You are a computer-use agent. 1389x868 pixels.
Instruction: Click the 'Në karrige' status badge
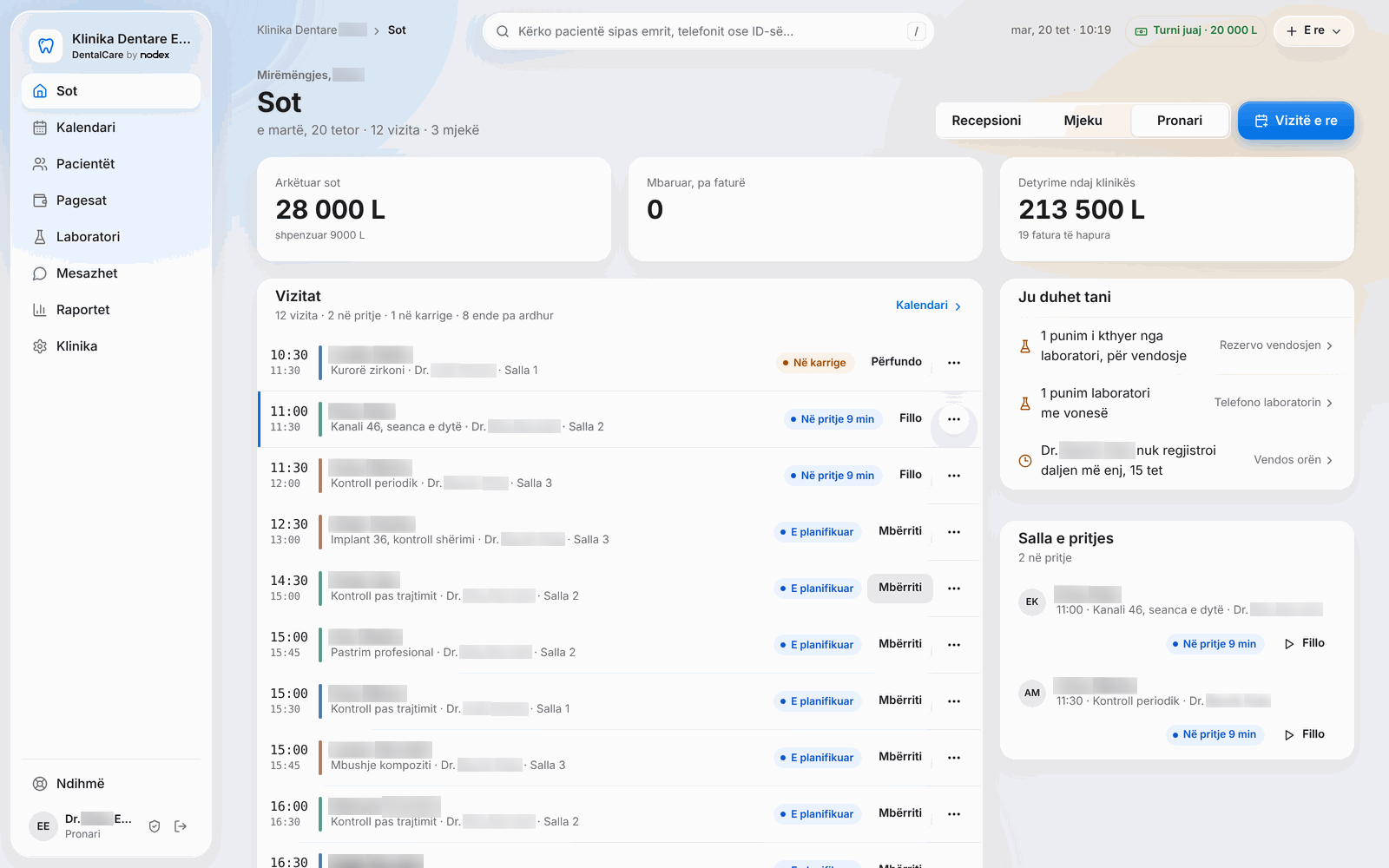click(815, 363)
